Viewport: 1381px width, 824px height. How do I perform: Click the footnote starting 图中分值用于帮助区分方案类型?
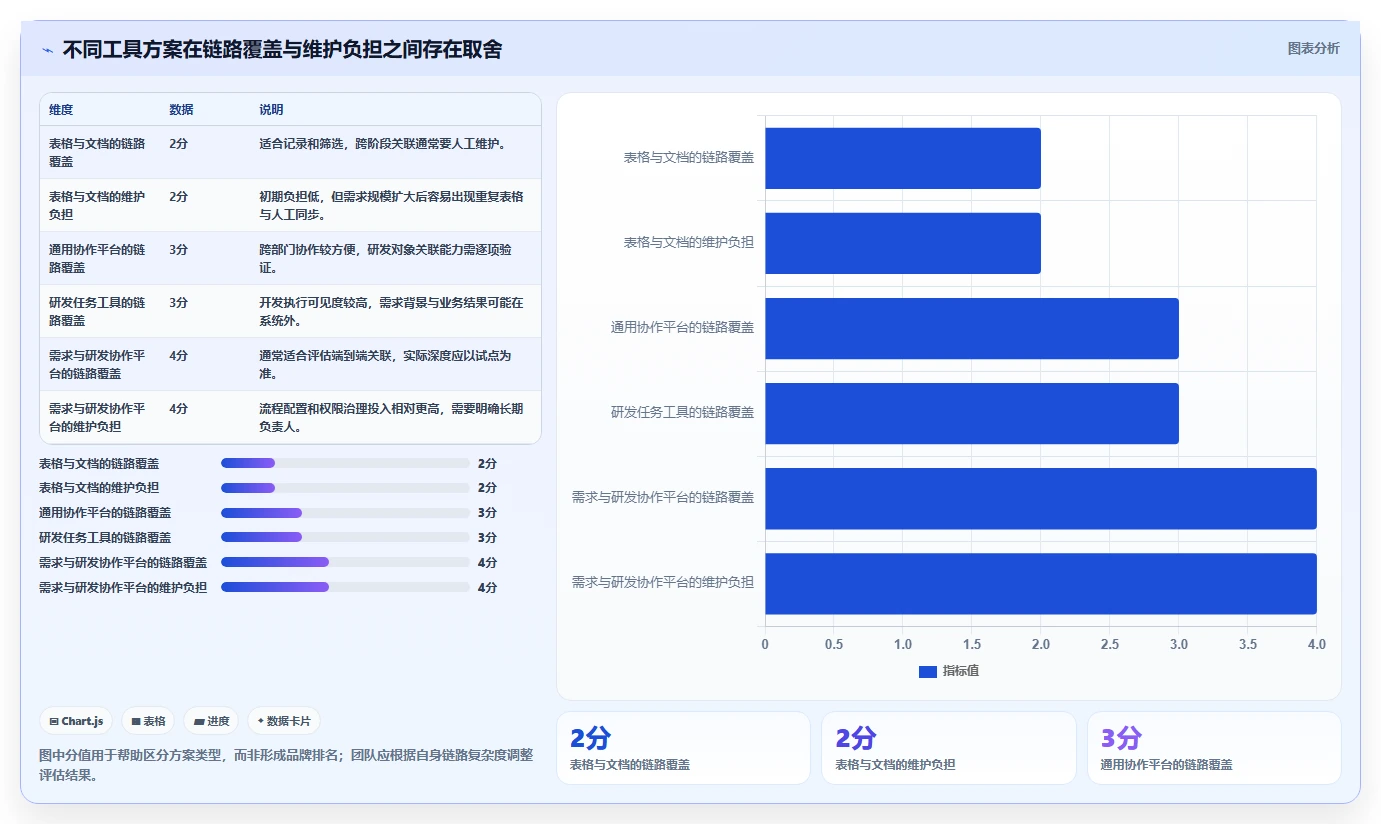click(286, 765)
